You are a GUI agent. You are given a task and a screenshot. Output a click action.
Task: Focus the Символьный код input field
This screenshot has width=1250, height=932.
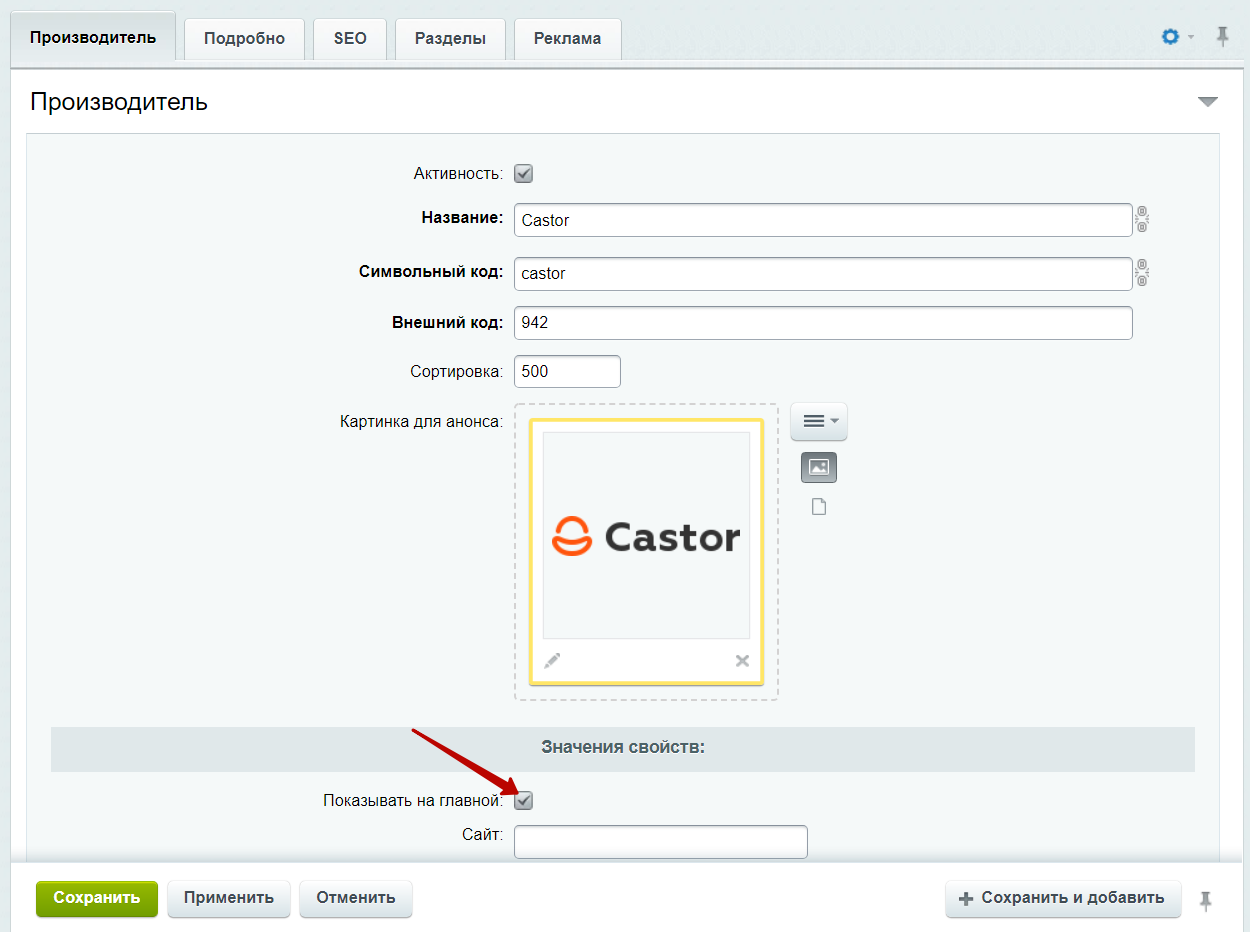(x=823, y=273)
